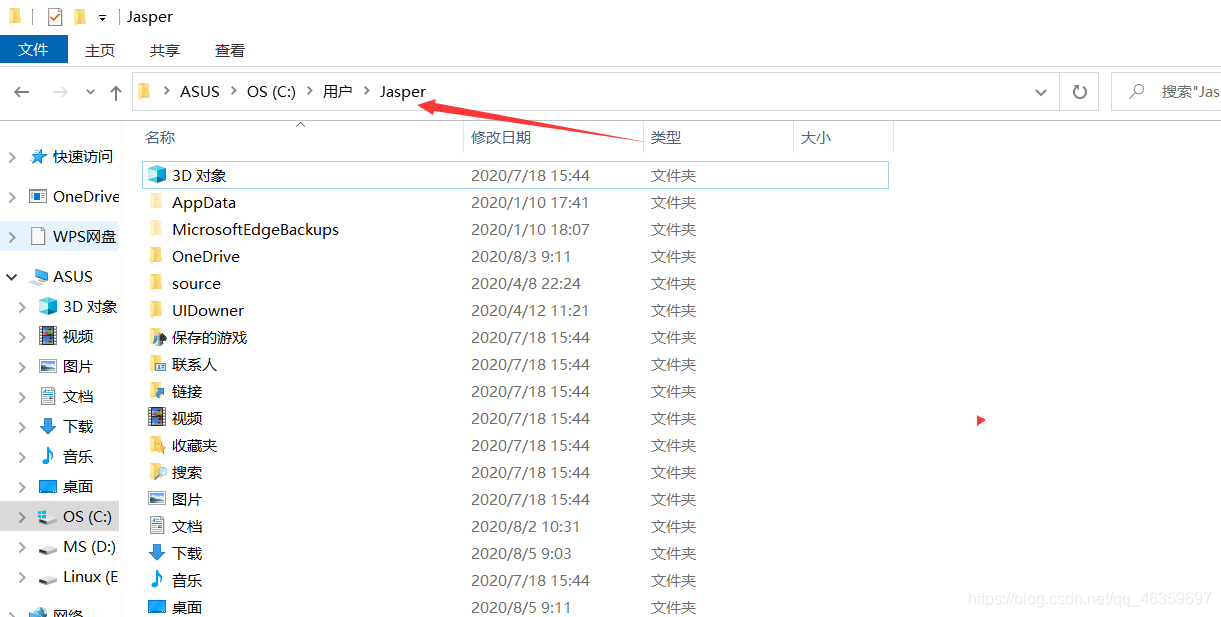The width and height of the screenshot is (1221, 617).
Task: Click the 收藏夹 favorites star folder icon
Action: 156,445
